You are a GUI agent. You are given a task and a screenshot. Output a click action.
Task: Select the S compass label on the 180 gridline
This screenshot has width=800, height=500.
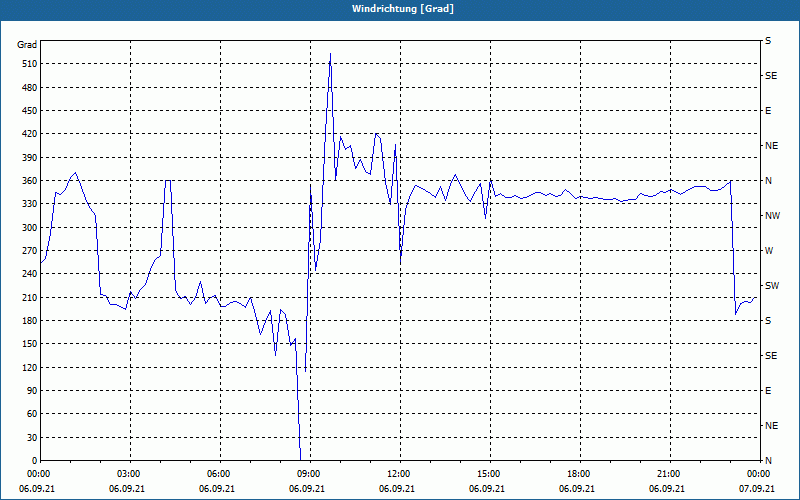coord(768,321)
